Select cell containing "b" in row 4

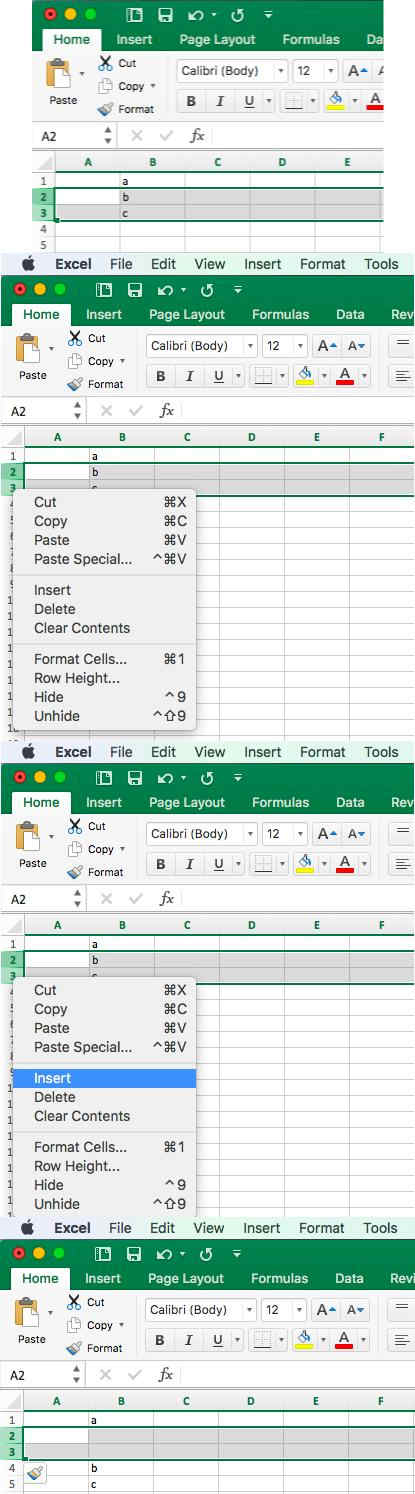coord(121,1468)
